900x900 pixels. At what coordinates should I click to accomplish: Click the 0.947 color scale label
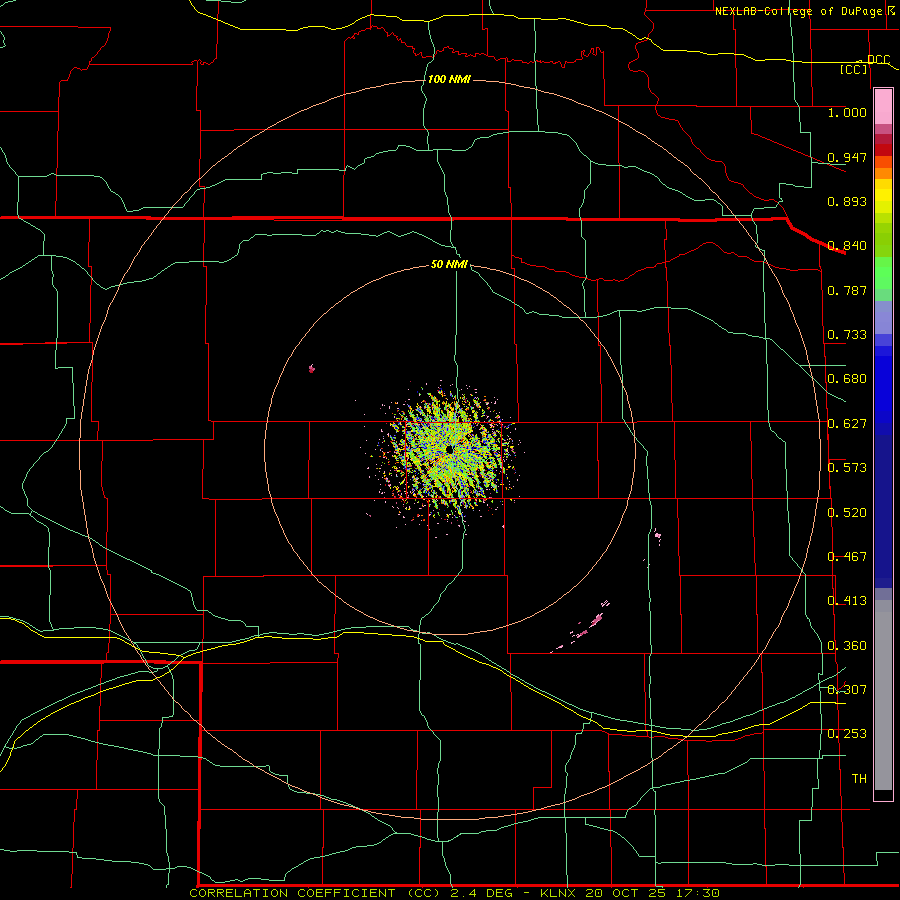[847, 157]
